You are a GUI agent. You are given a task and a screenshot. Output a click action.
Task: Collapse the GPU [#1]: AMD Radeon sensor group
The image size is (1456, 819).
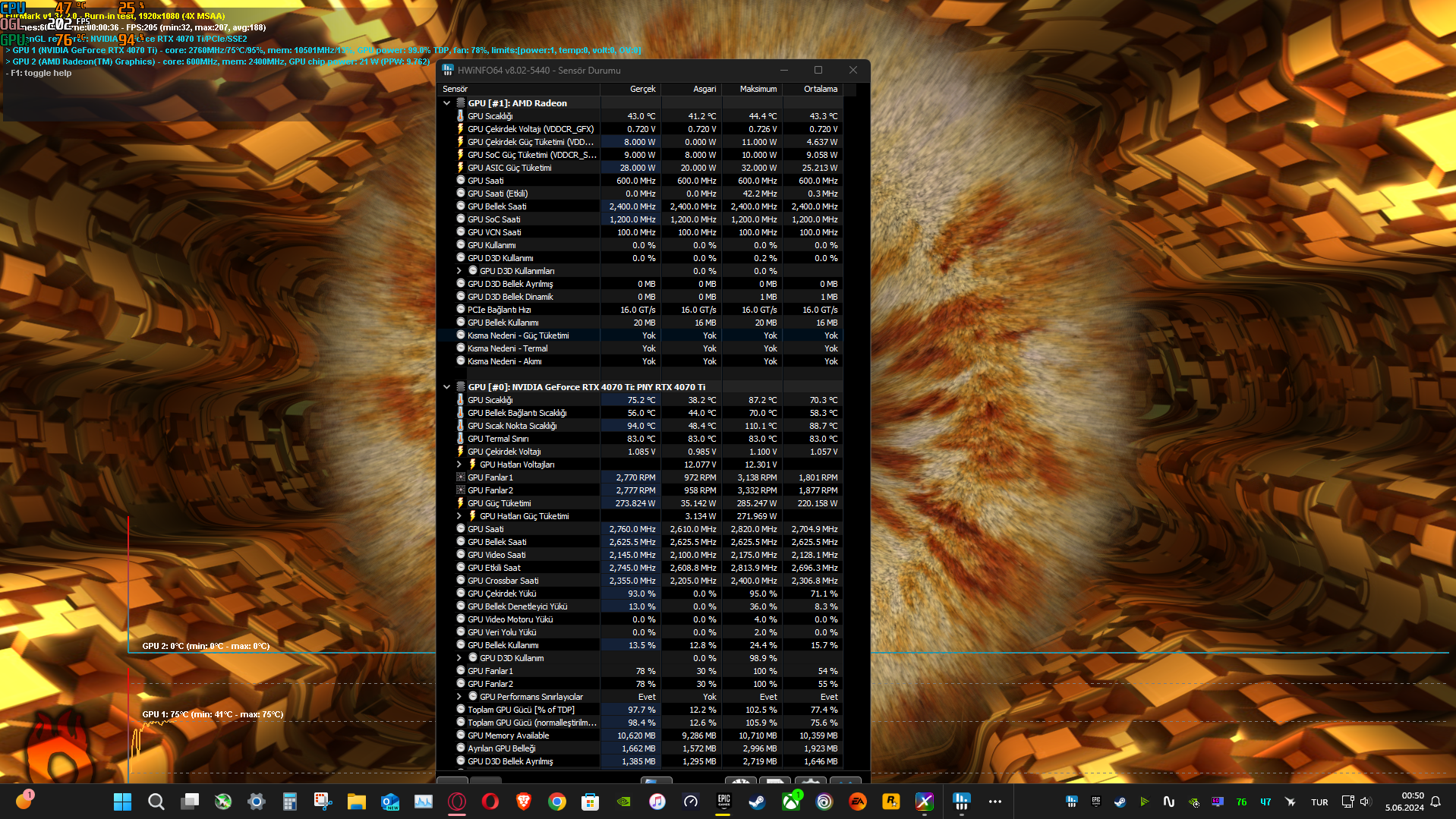tap(446, 103)
